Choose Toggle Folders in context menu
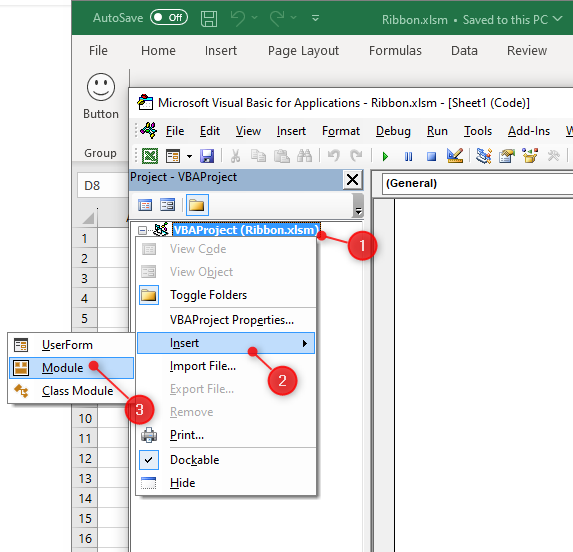This screenshot has height=552, width=573. [x=226, y=295]
